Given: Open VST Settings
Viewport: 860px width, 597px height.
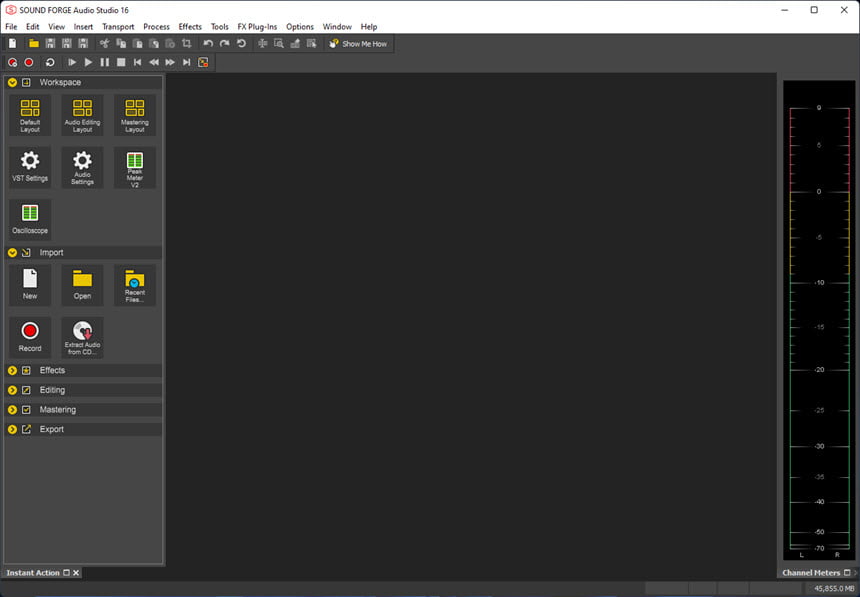Looking at the screenshot, I should click(30, 167).
